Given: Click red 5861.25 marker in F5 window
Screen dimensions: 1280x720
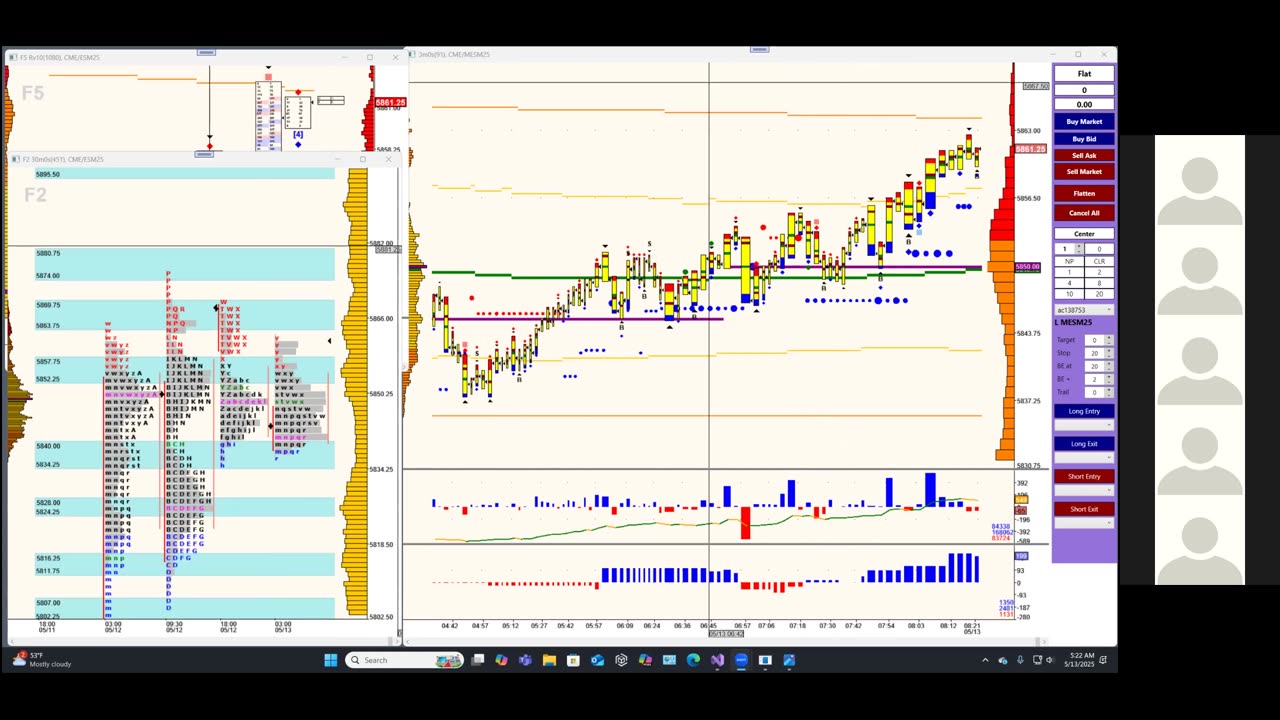Looking at the screenshot, I should pyautogui.click(x=390, y=103).
